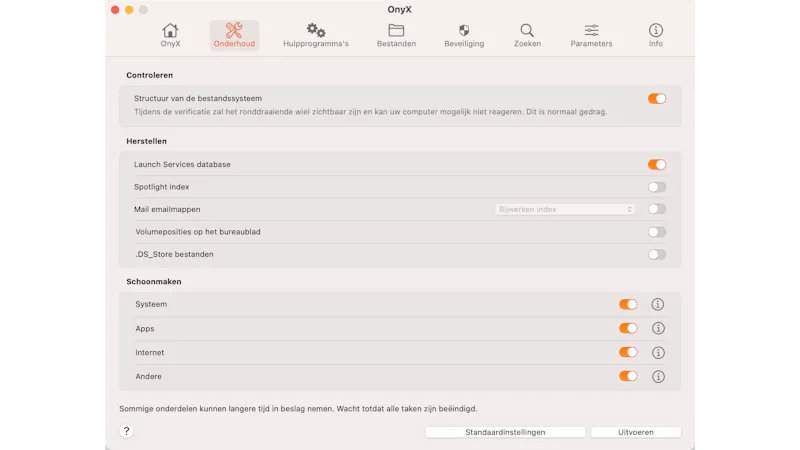Viewport: 800px width, 450px height.
Task: Turn off the Apps cleaning toggle
Action: tap(628, 328)
